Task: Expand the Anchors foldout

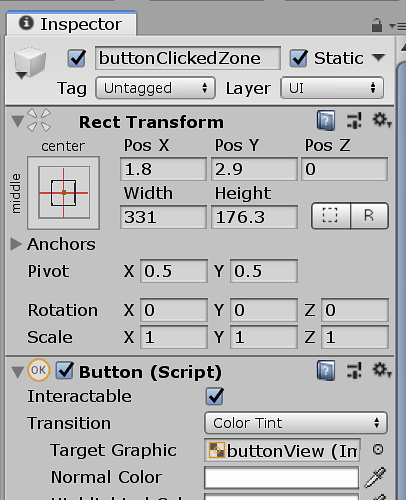Action: tap(16, 244)
